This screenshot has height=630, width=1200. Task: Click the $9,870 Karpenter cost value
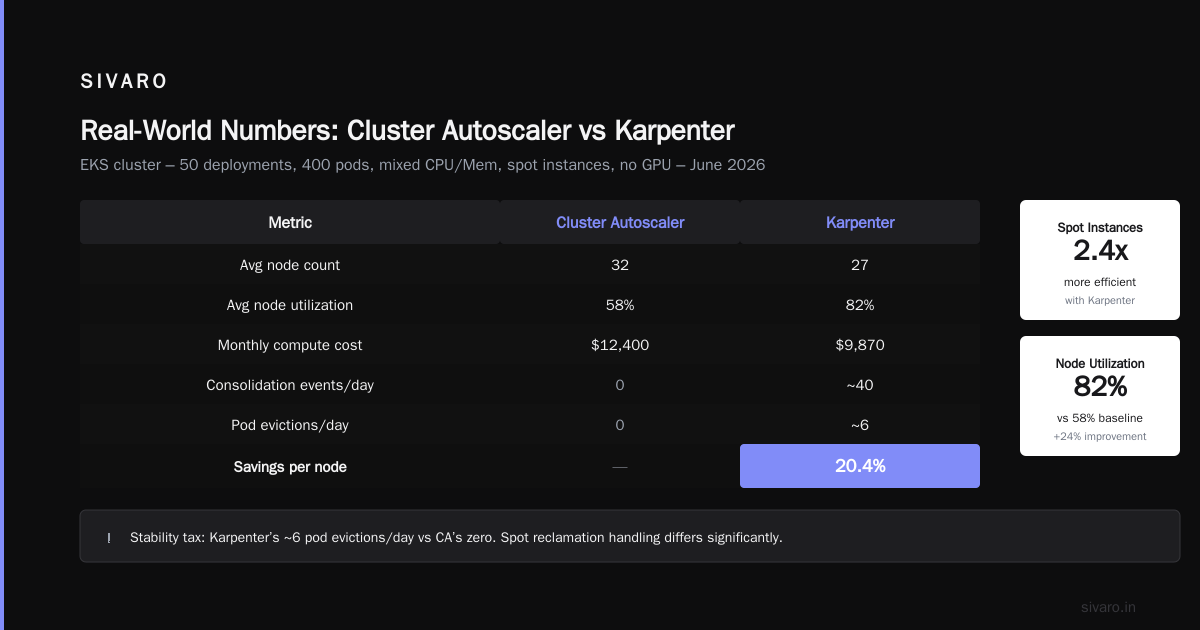click(860, 345)
